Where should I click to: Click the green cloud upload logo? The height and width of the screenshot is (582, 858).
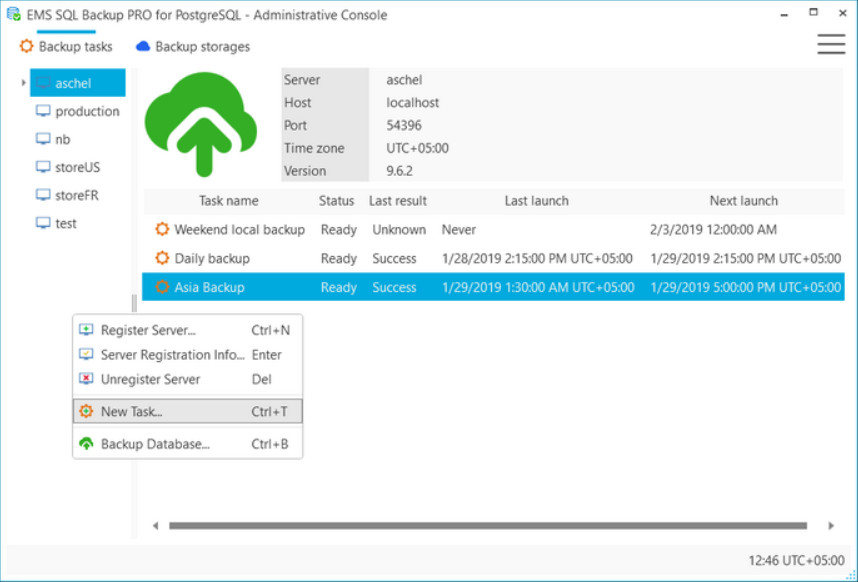201,125
